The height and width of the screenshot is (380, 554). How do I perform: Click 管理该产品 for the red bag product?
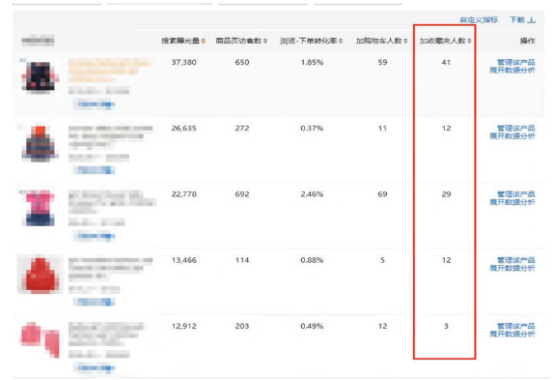pos(516,260)
